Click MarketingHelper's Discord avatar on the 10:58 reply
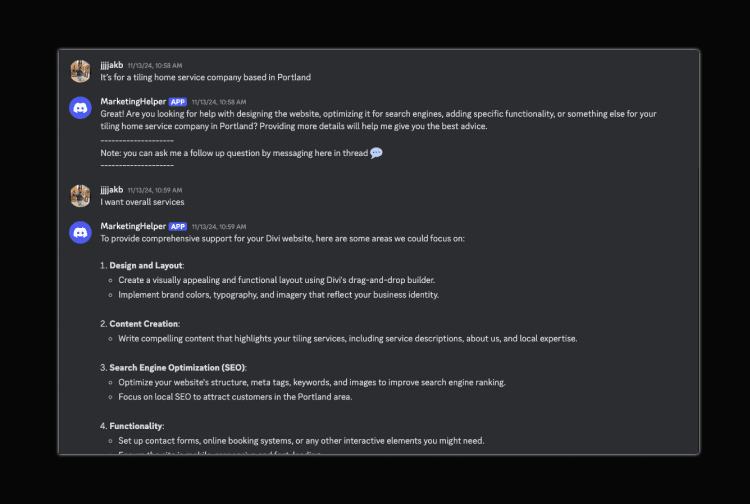 [x=81, y=108]
